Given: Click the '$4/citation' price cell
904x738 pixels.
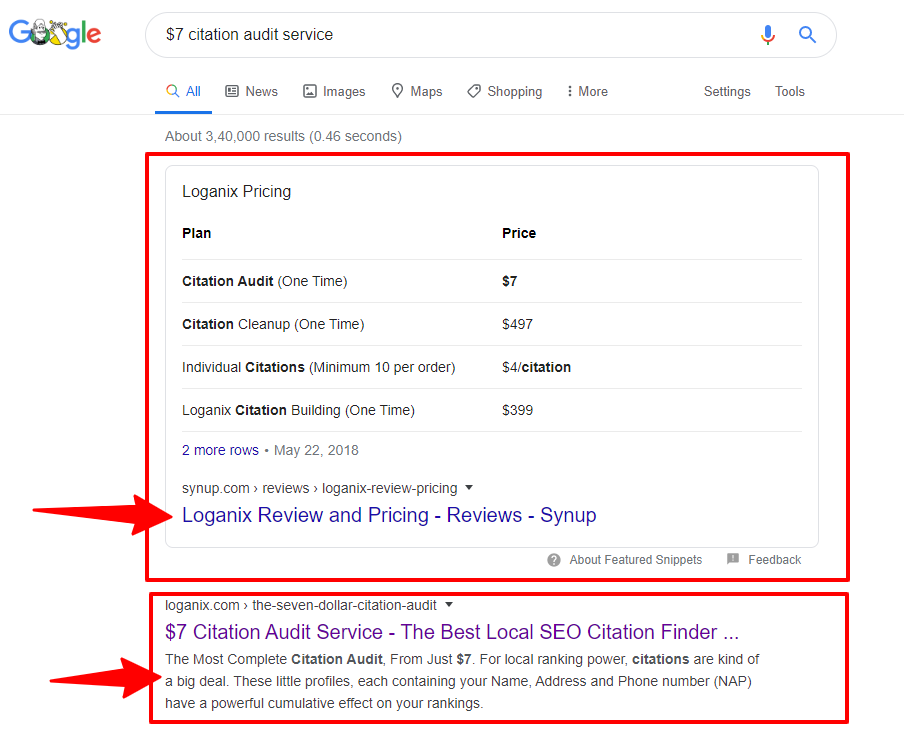Looking at the screenshot, I should [x=536, y=367].
